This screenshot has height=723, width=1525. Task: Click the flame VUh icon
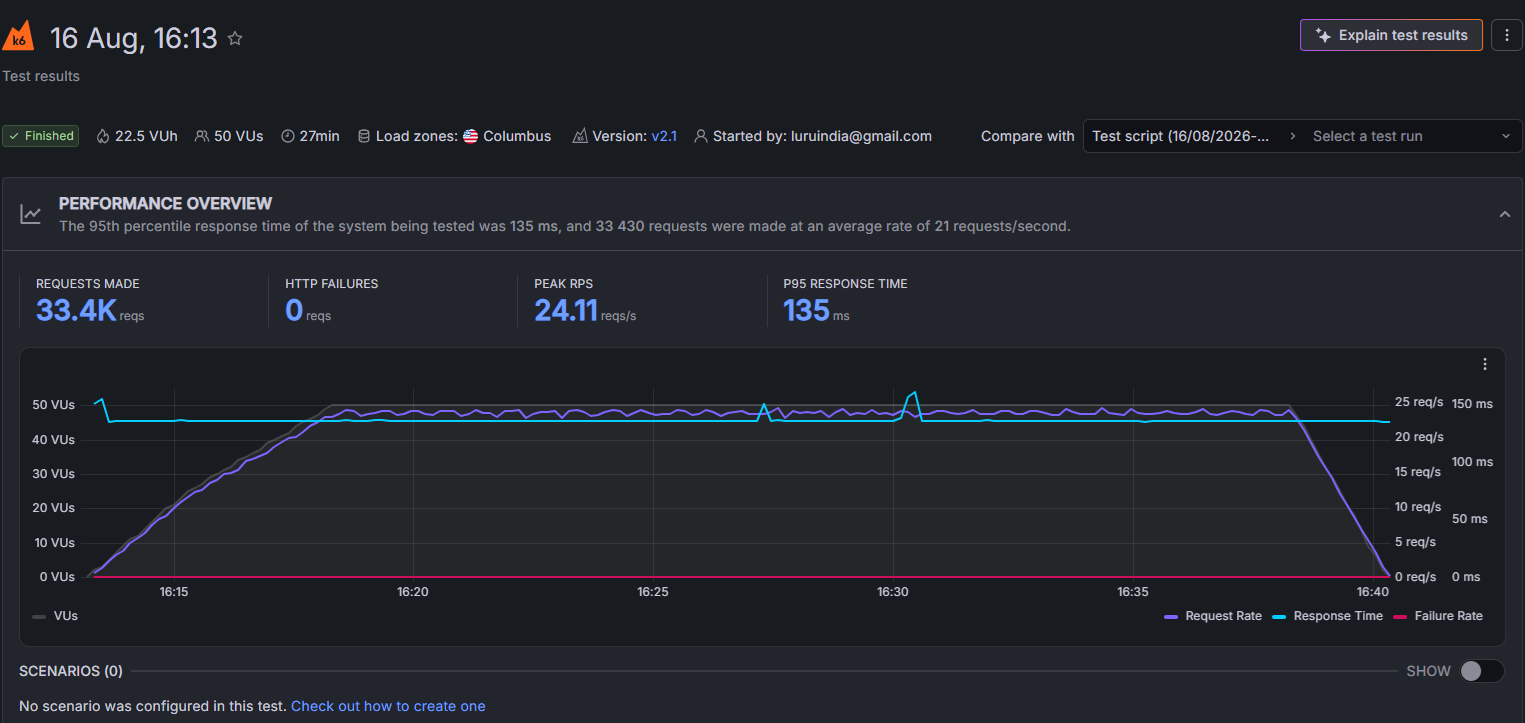pyautogui.click(x=103, y=136)
